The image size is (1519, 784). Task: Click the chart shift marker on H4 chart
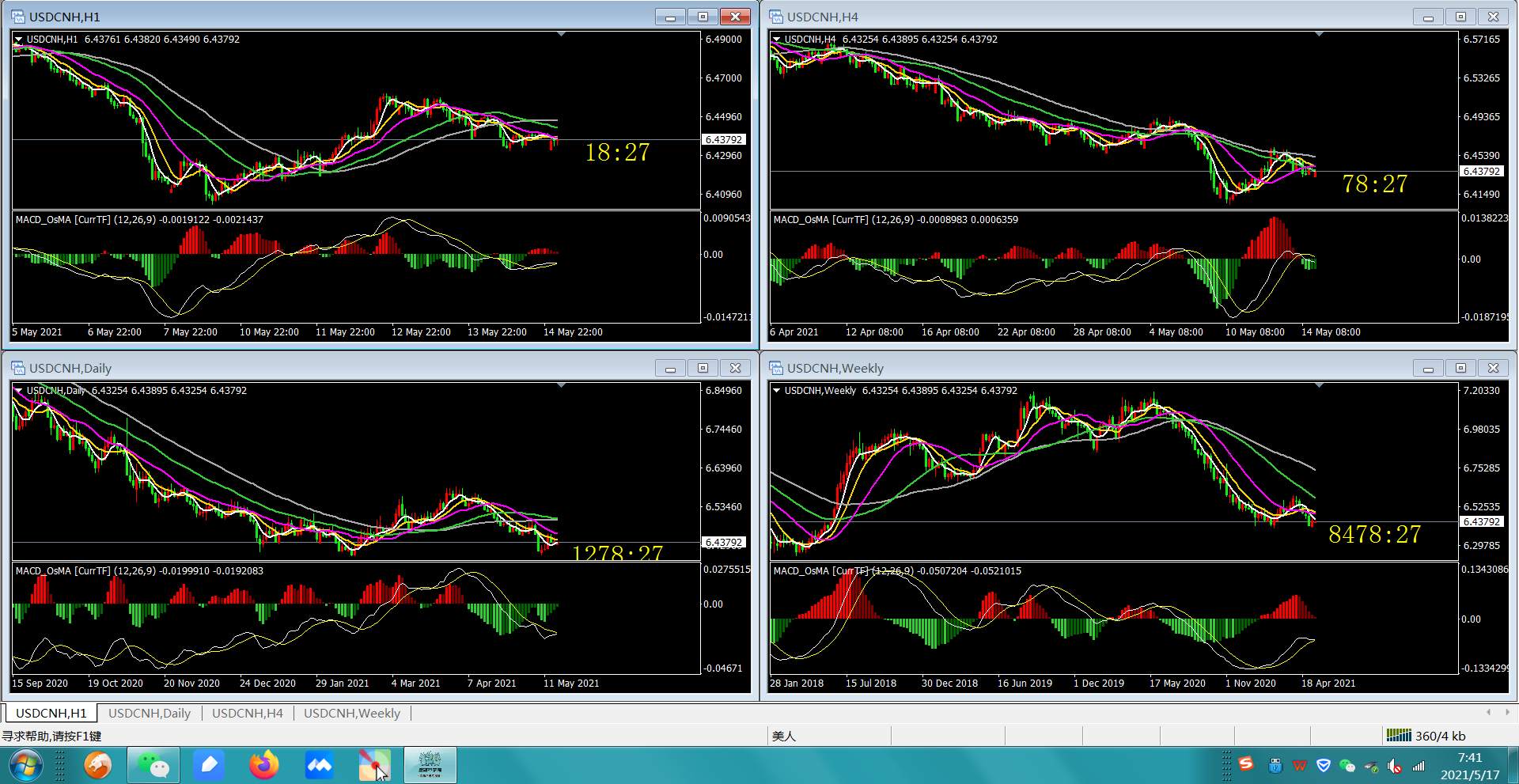coord(1319,34)
